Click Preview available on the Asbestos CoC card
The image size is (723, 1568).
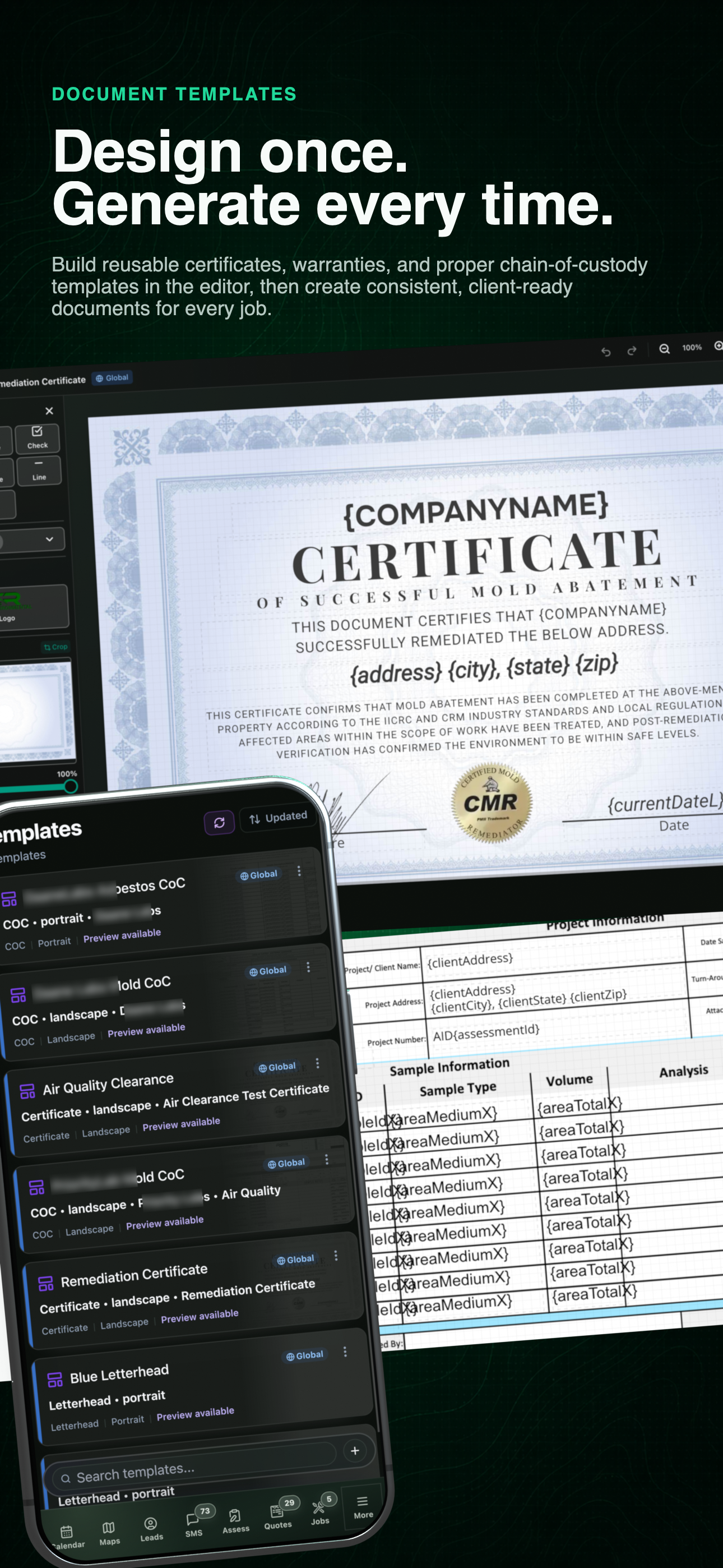(122, 935)
